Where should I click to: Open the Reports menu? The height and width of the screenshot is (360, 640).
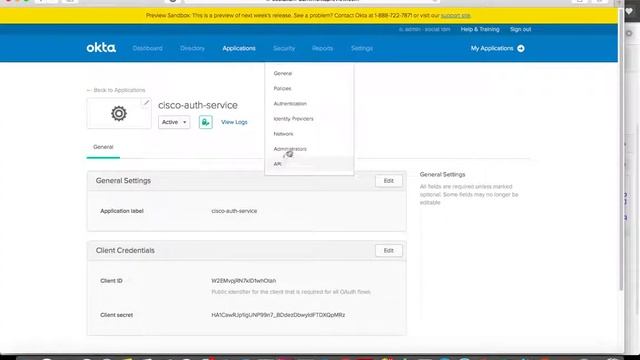(x=322, y=48)
